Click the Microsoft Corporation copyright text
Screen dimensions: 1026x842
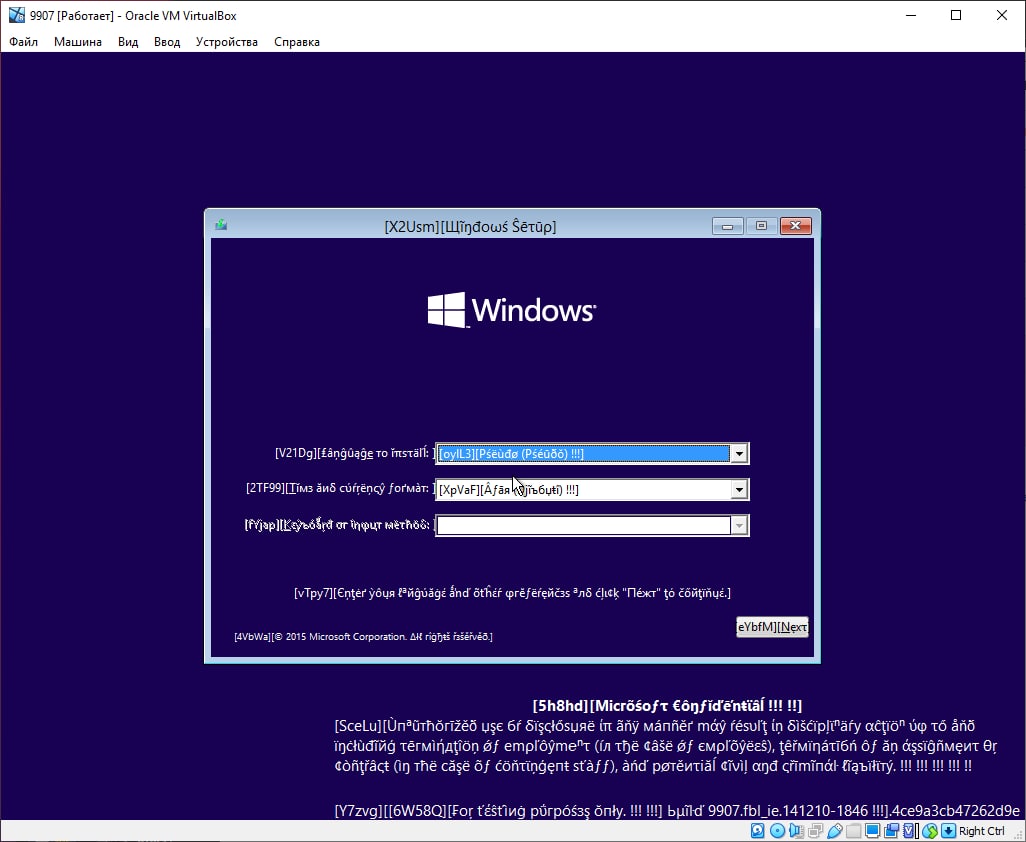pos(363,637)
